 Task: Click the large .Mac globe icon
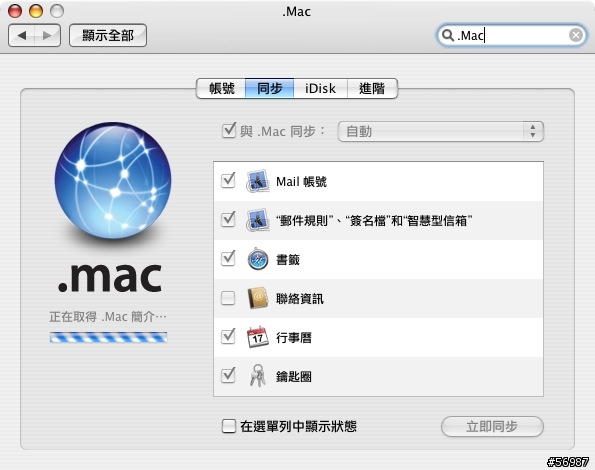113,181
